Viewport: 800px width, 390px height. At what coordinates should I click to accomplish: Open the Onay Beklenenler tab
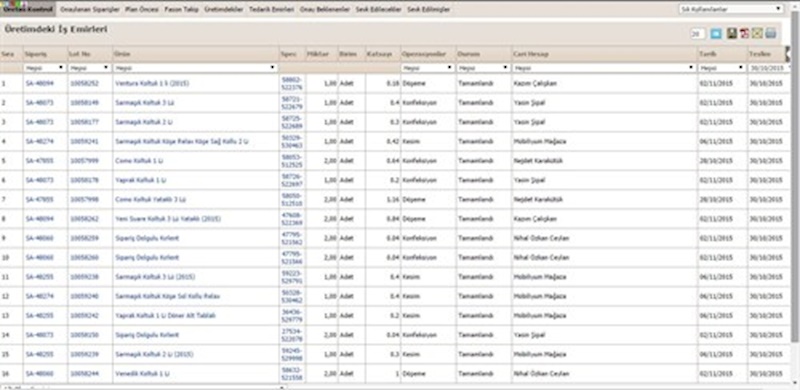point(325,9)
